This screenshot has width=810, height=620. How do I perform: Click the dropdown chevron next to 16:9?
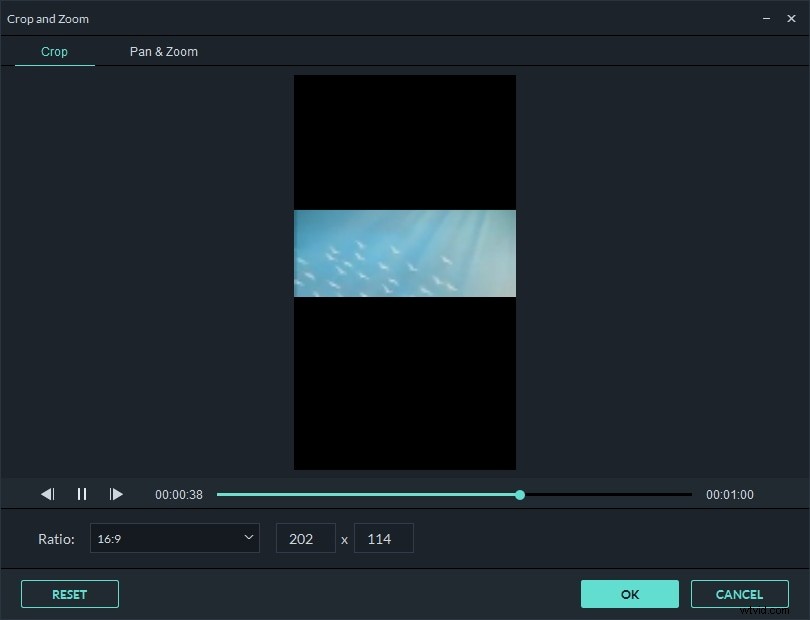coord(247,538)
